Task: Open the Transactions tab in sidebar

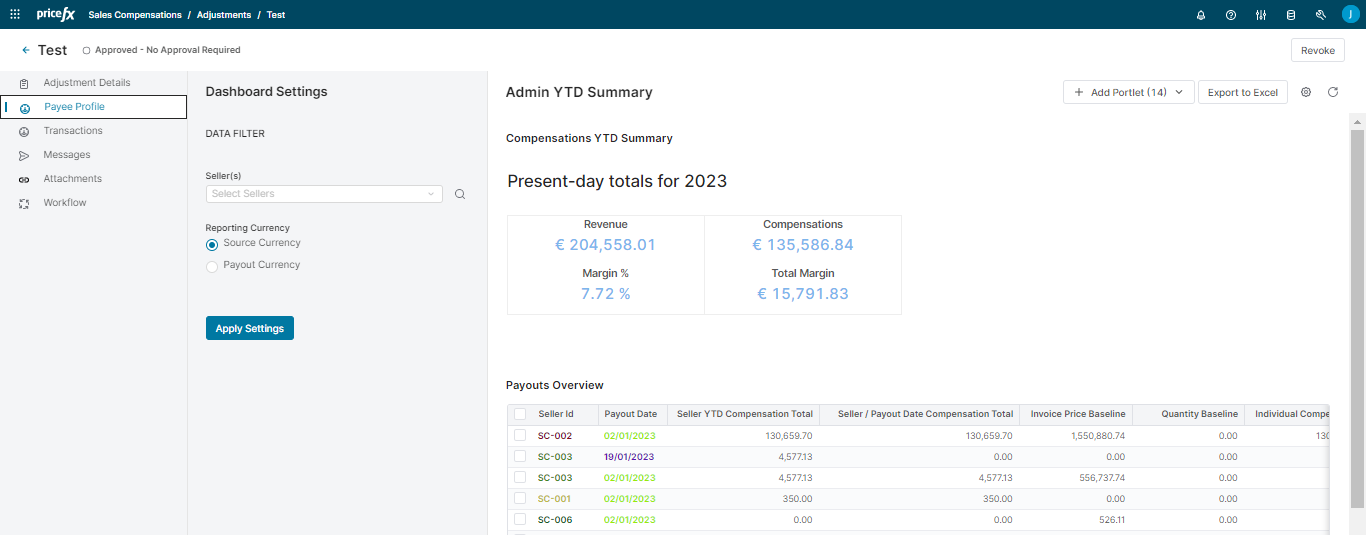Action: (x=73, y=131)
